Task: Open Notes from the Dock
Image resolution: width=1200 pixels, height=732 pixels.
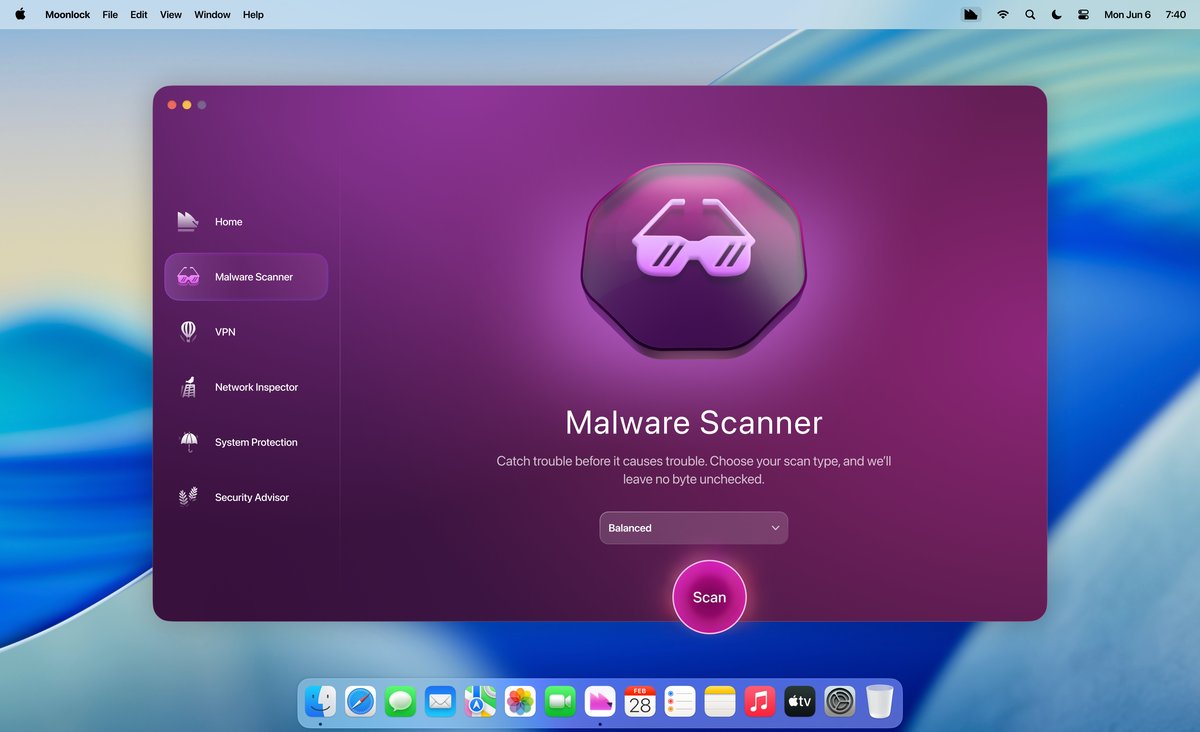Action: [x=720, y=702]
